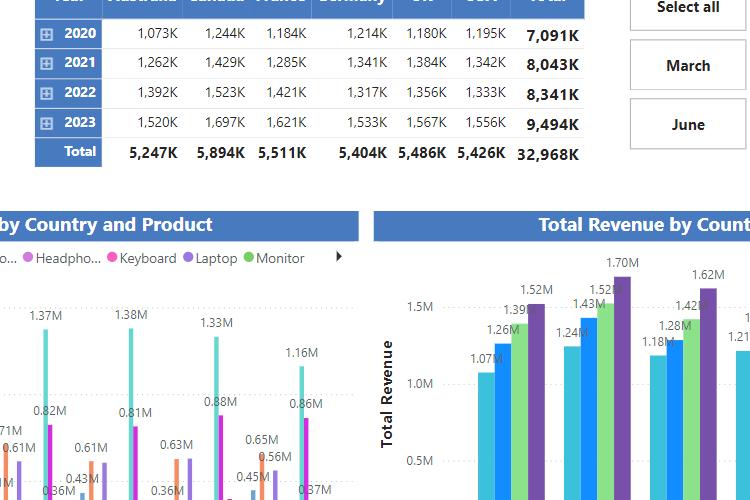
Task: Click the 32,968K grand total cell
Action: tap(548, 155)
